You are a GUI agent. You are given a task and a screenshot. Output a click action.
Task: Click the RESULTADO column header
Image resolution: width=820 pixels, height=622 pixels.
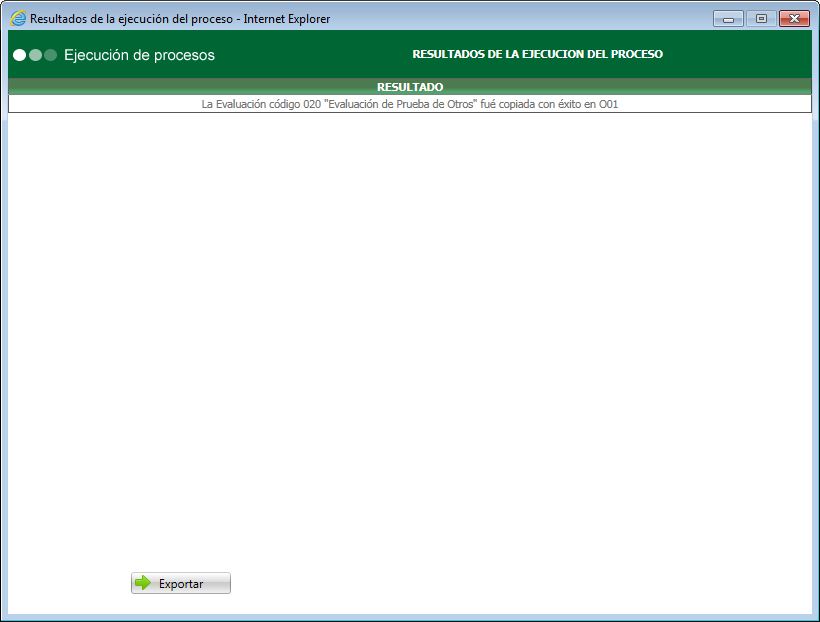click(410, 87)
